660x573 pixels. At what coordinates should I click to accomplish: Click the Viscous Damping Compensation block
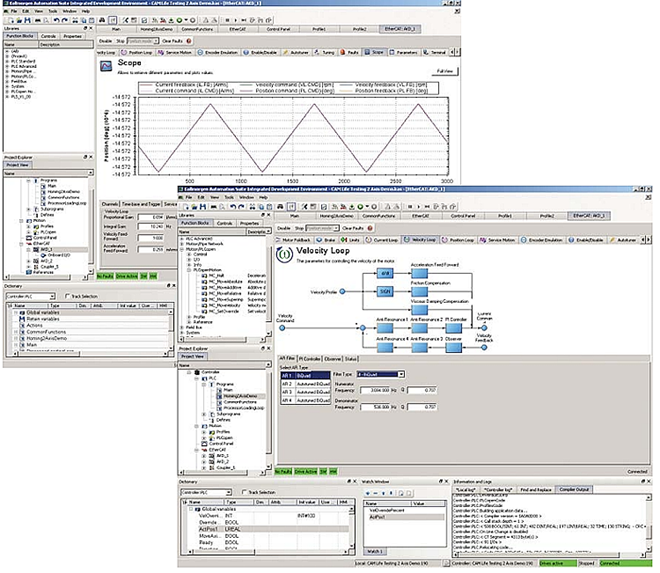pyautogui.click(x=419, y=310)
